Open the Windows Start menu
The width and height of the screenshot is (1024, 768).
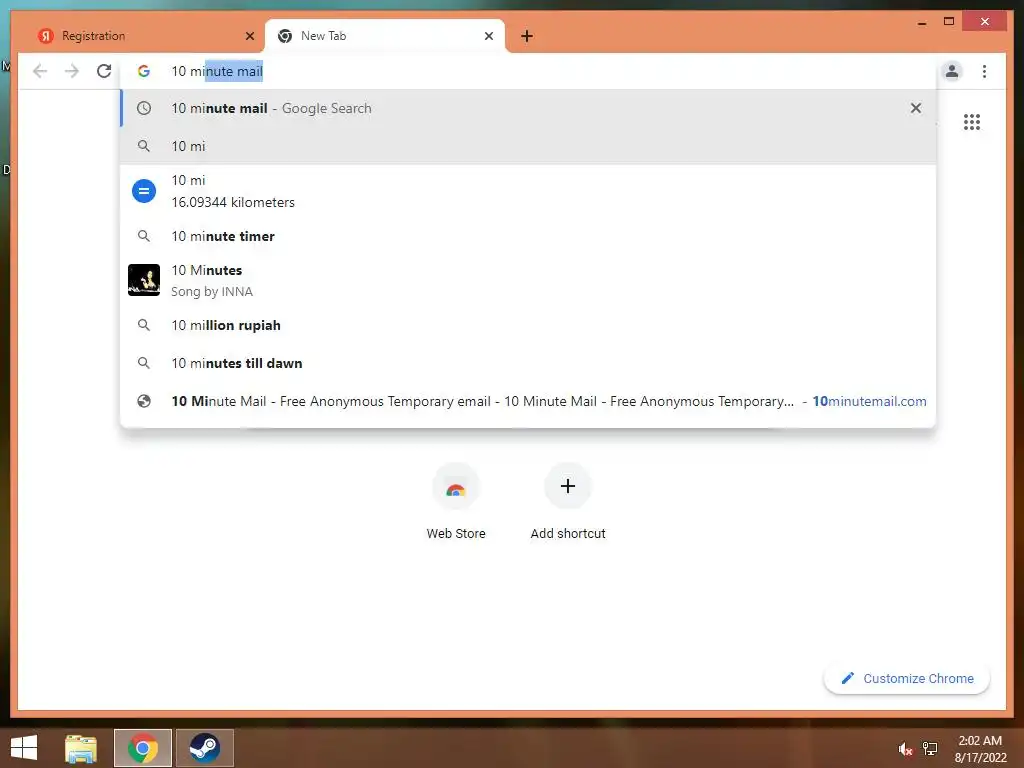point(24,748)
